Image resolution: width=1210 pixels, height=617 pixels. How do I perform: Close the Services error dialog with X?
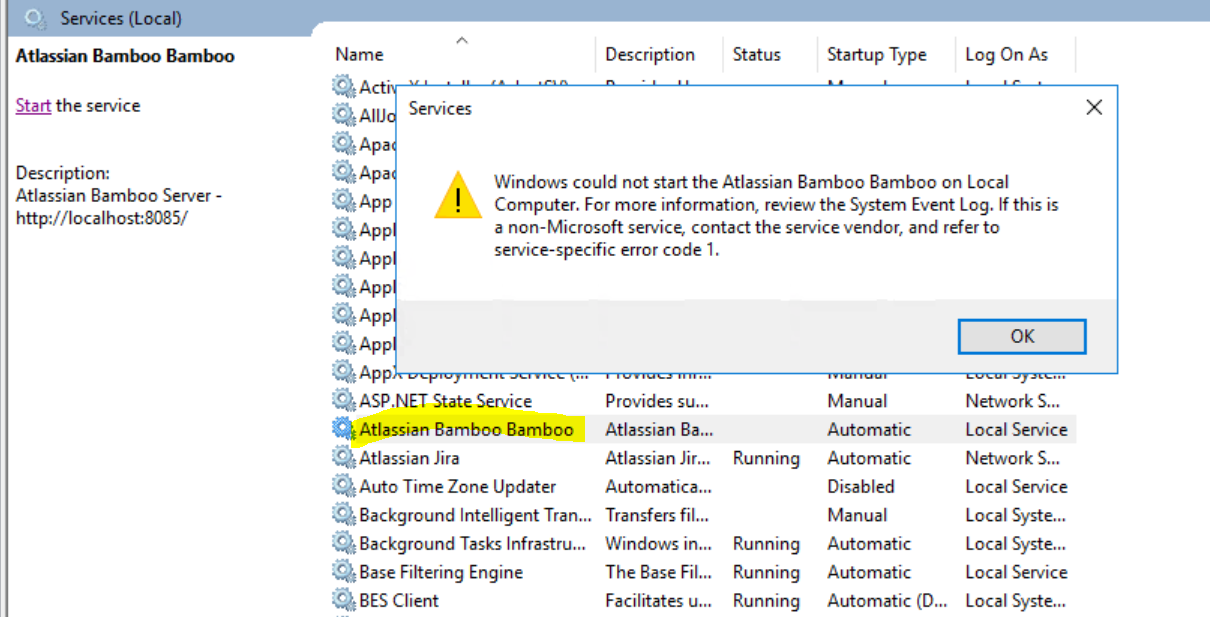1094,107
